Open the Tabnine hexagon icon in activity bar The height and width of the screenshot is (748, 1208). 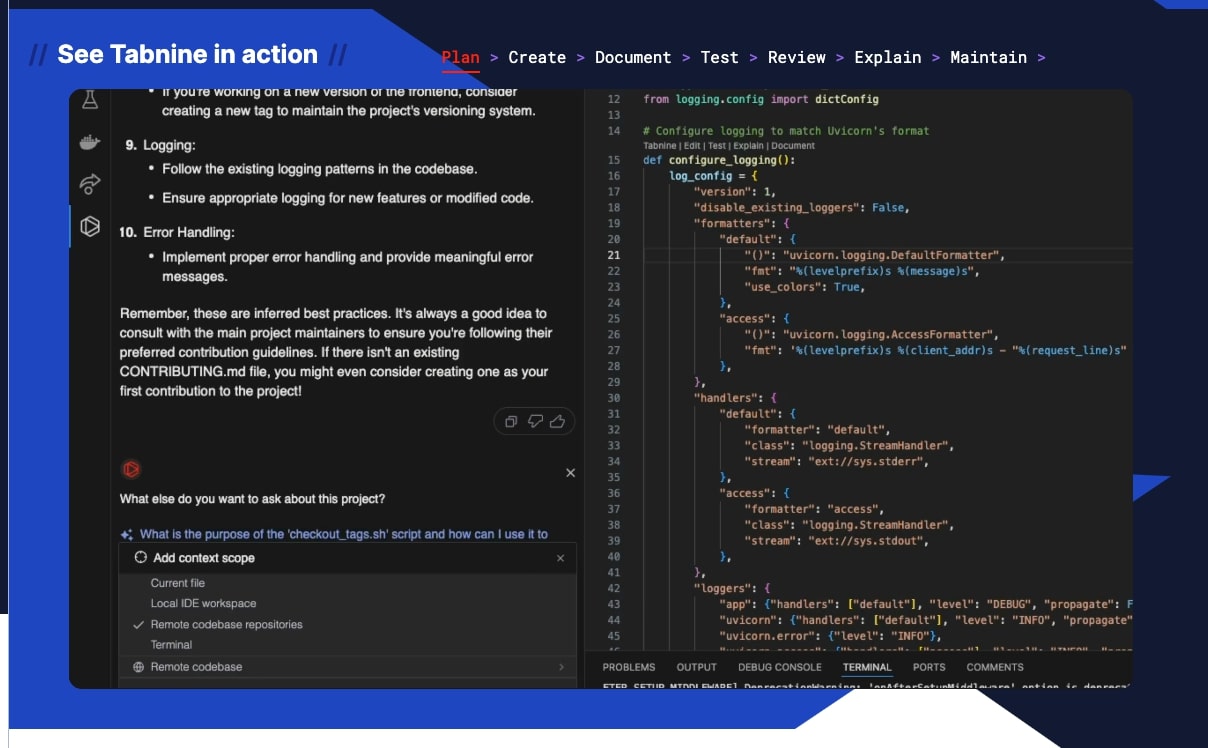tap(90, 226)
